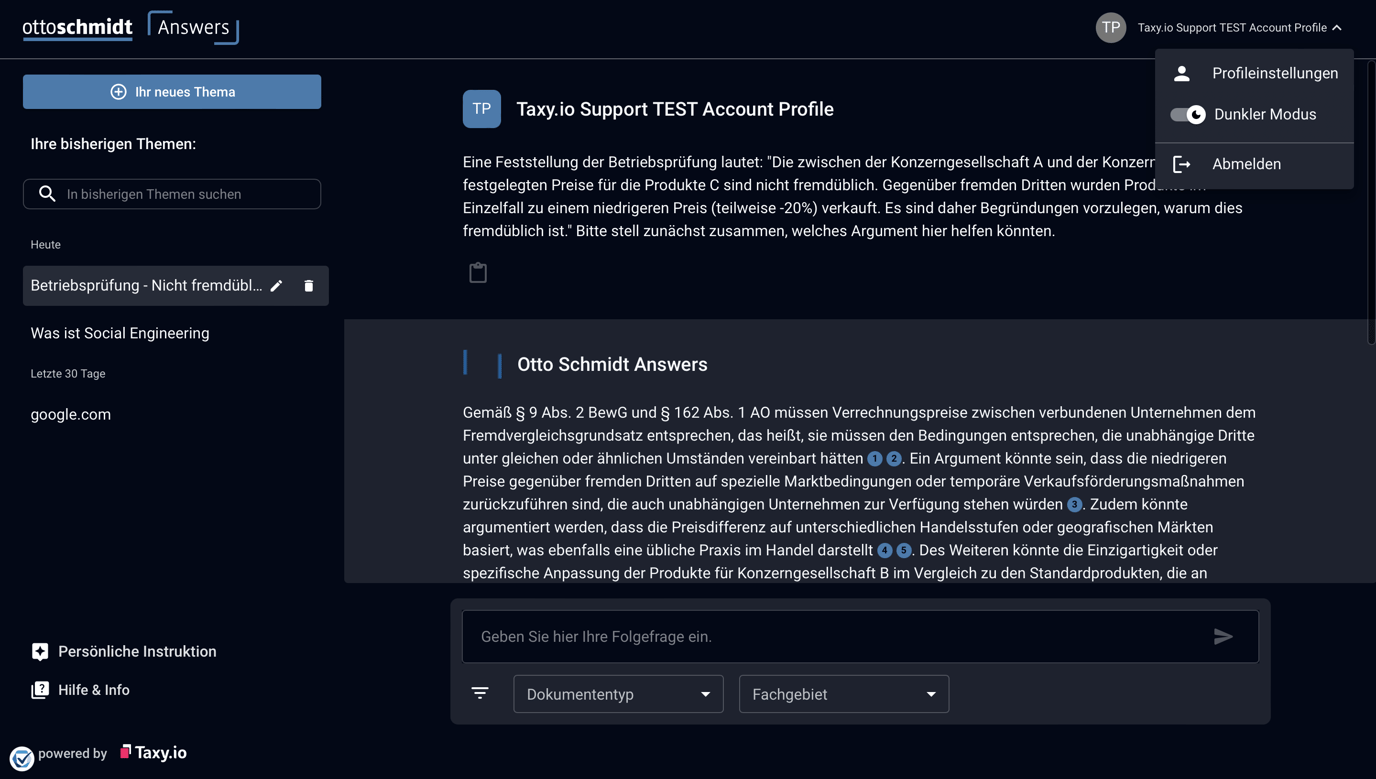The height and width of the screenshot is (779, 1376).
Task: Select the Profileinstellungen menu entry
Action: pyautogui.click(x=1276, y=72)
